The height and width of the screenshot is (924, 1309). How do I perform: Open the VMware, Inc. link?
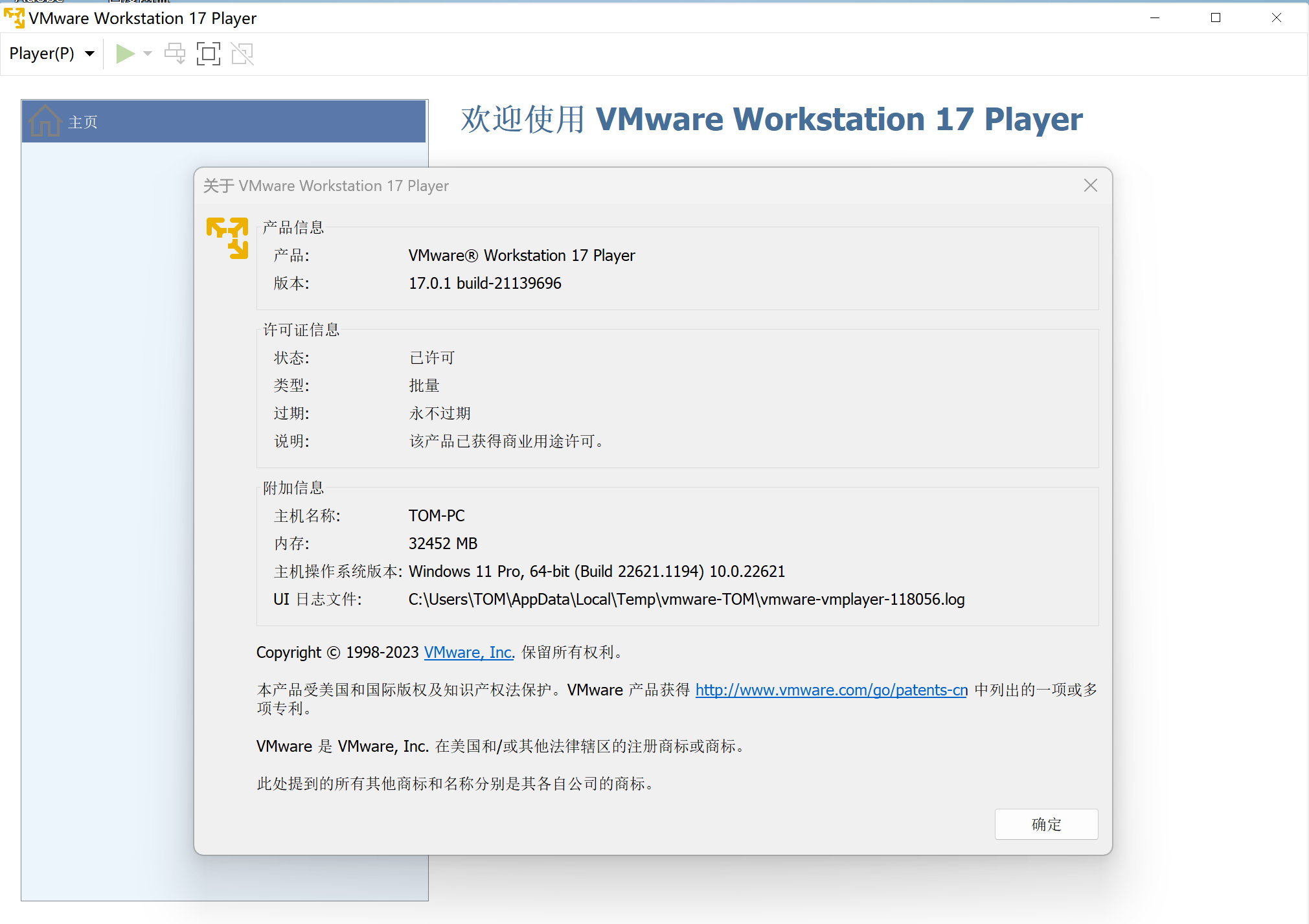click(469, 653)
